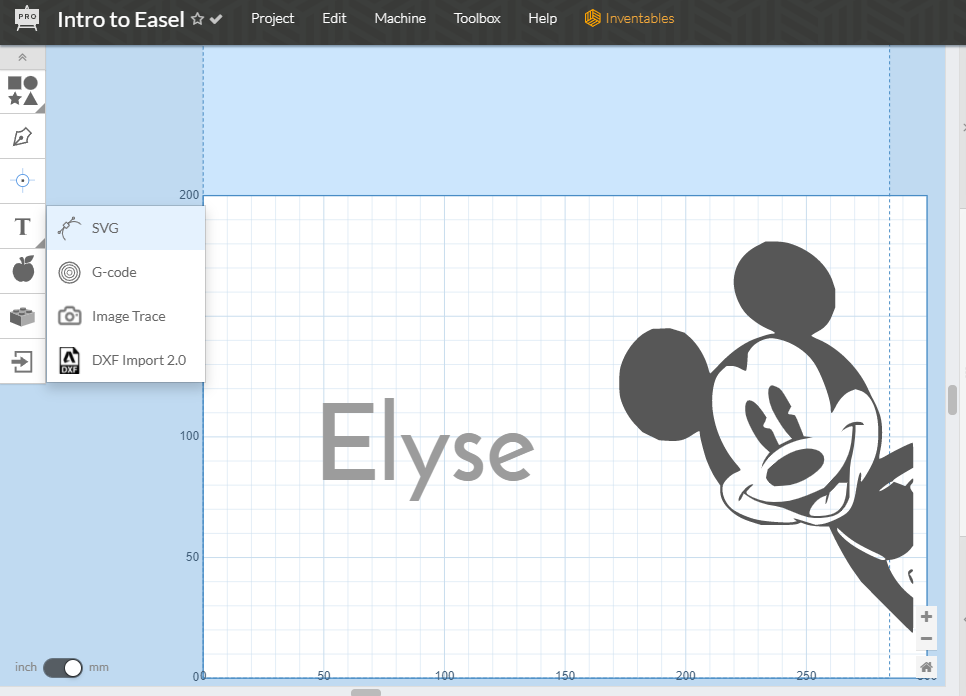Viewport: 966px width, 696px height.
Task: Open the Apps brick icon
Action: point(23,317)
